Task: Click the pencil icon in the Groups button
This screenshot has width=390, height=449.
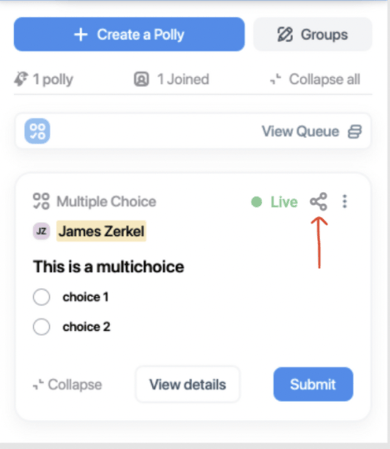Action: [285, 35]
